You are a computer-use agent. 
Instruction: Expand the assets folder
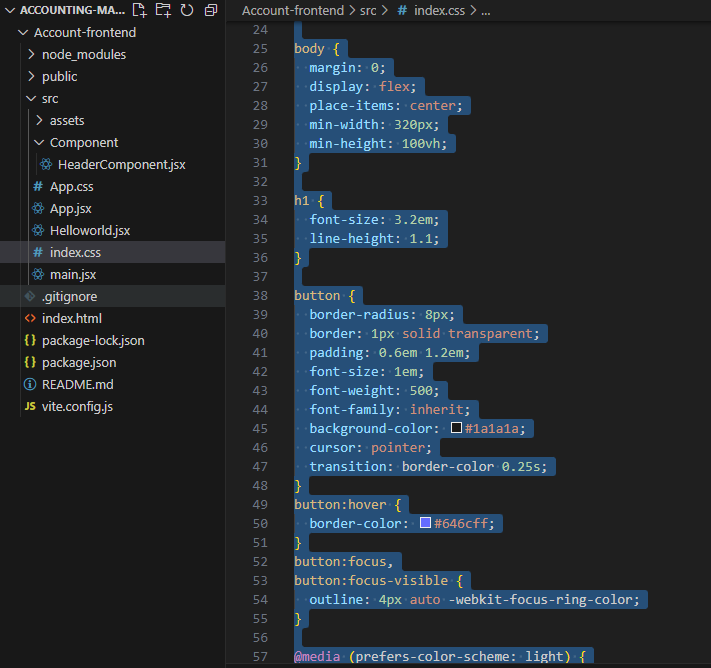coord(39,120)
